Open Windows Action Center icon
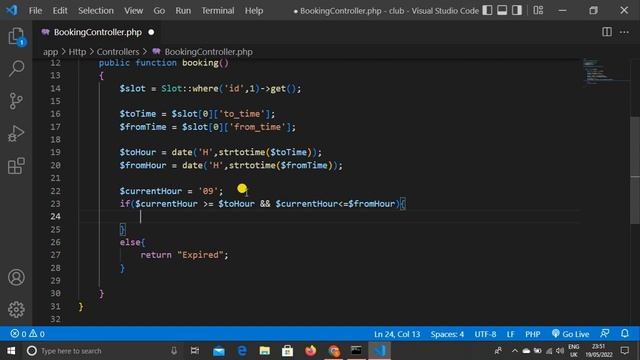 (624, 351)
